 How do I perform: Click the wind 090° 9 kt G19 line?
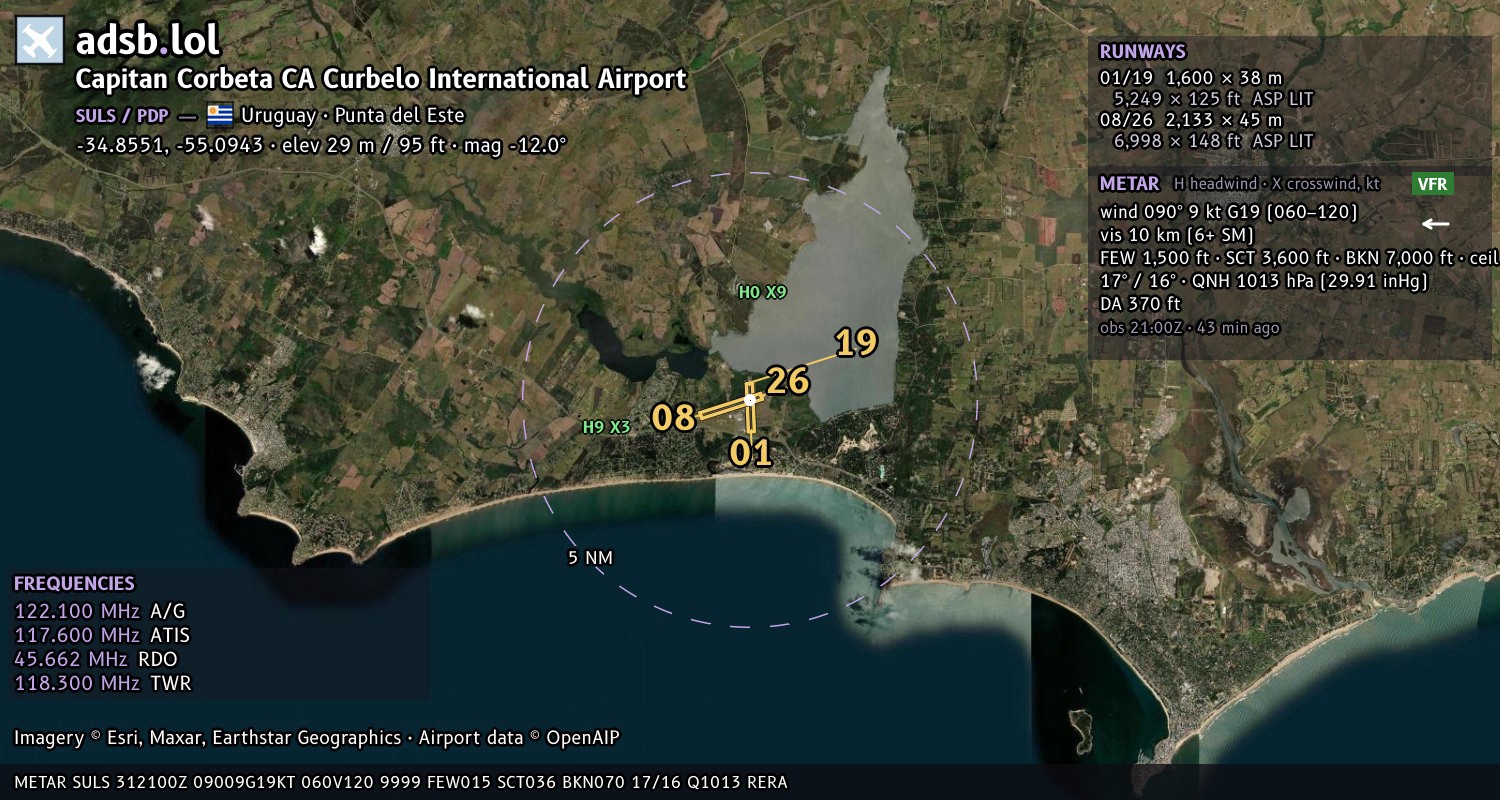click(1228, 212)
